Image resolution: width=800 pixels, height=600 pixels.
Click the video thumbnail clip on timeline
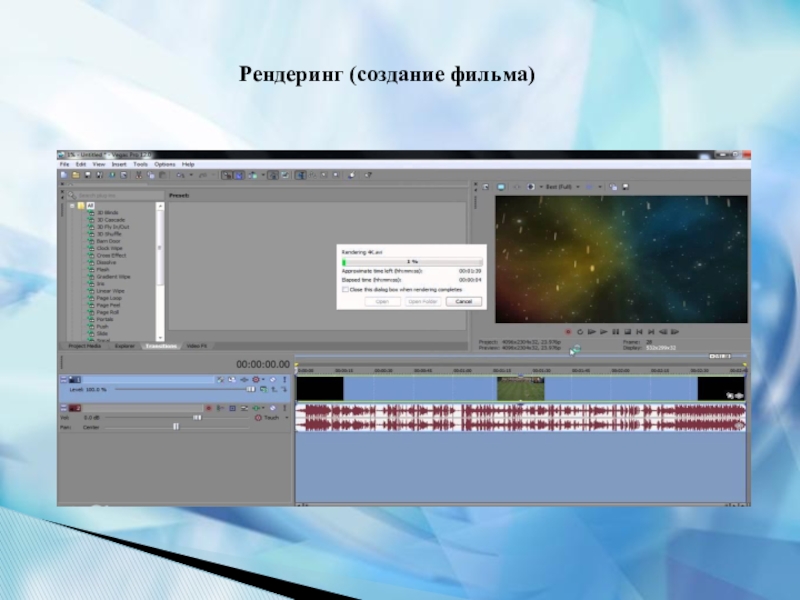[521, 388]
